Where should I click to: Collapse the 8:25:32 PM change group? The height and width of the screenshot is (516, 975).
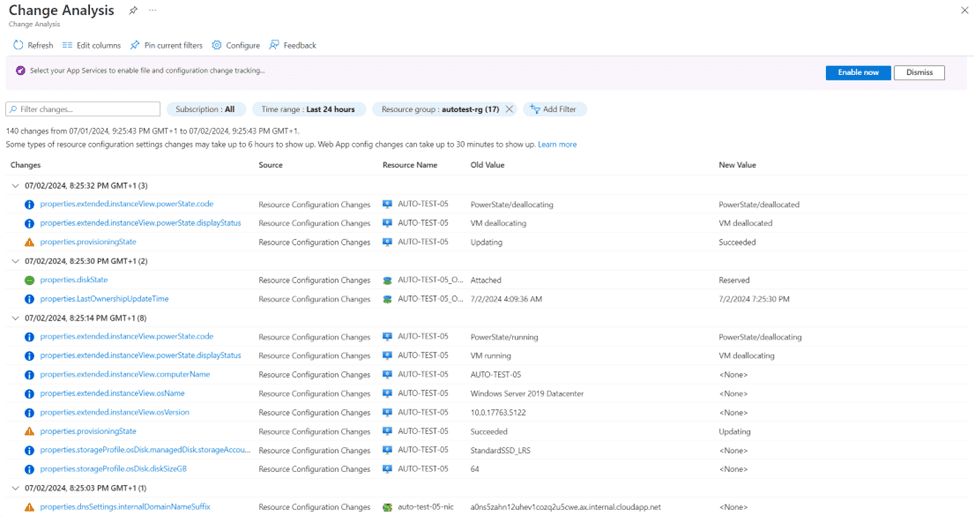15,185
